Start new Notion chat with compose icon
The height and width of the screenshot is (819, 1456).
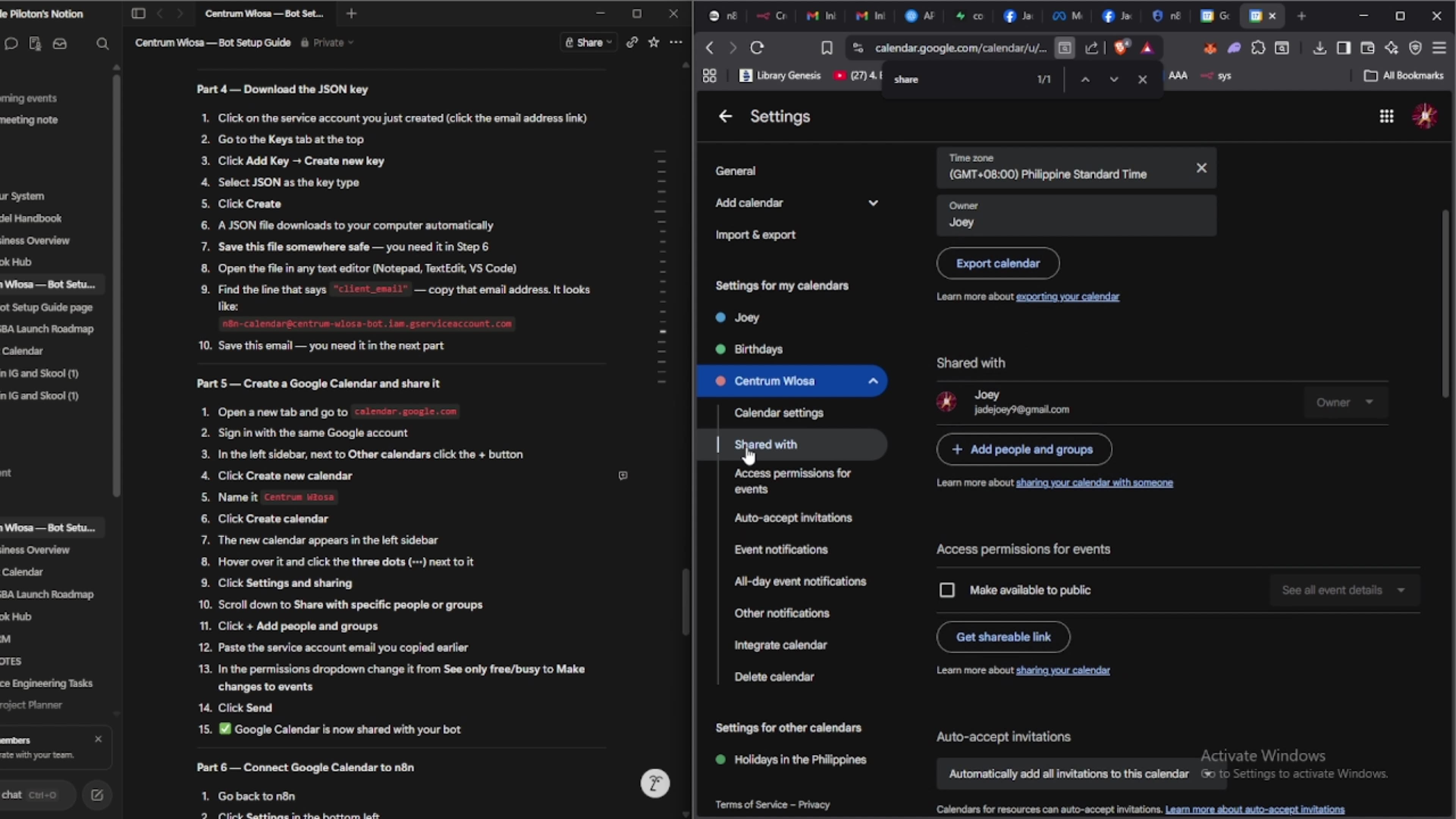[x=97, y=795]
